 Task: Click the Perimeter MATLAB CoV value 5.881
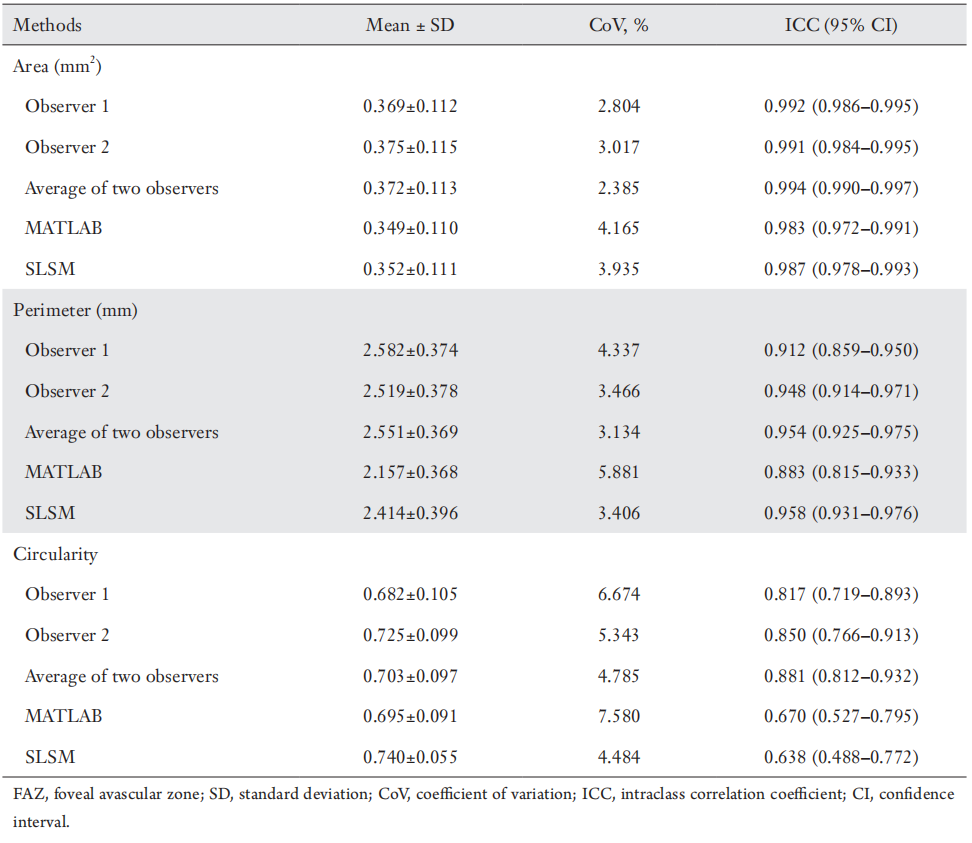click(618, 472)
